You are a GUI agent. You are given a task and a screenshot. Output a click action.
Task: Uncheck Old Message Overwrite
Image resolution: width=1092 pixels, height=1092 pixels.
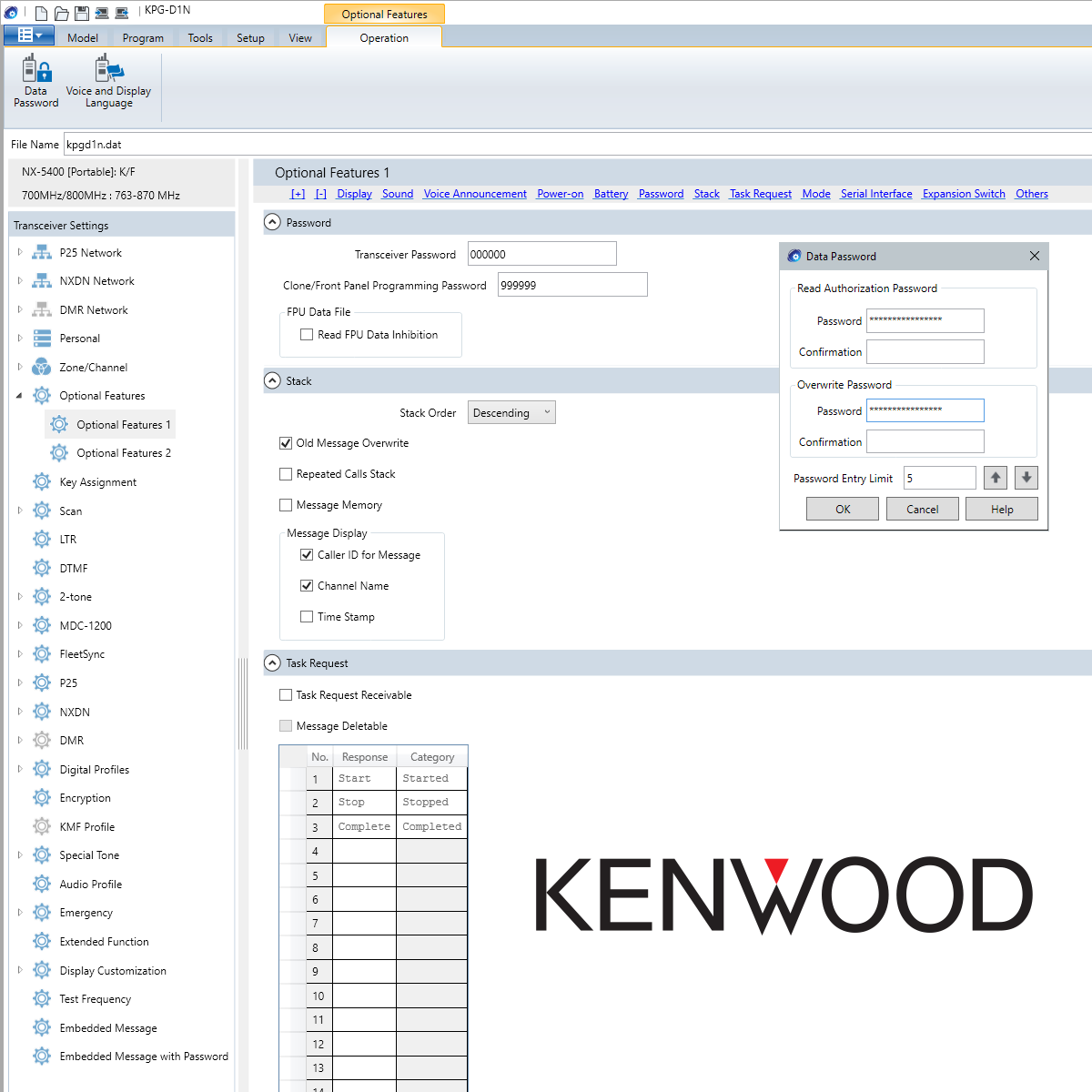(286, 443)
